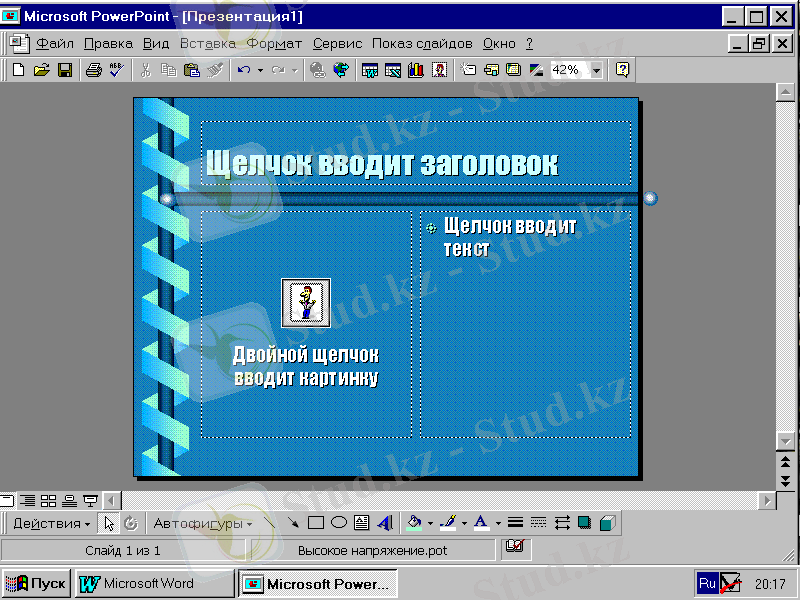Image resolution: width=800 pixels, height=600 pixels.
Task: Apply the fill color bucket
Action: tap(414, 523)
